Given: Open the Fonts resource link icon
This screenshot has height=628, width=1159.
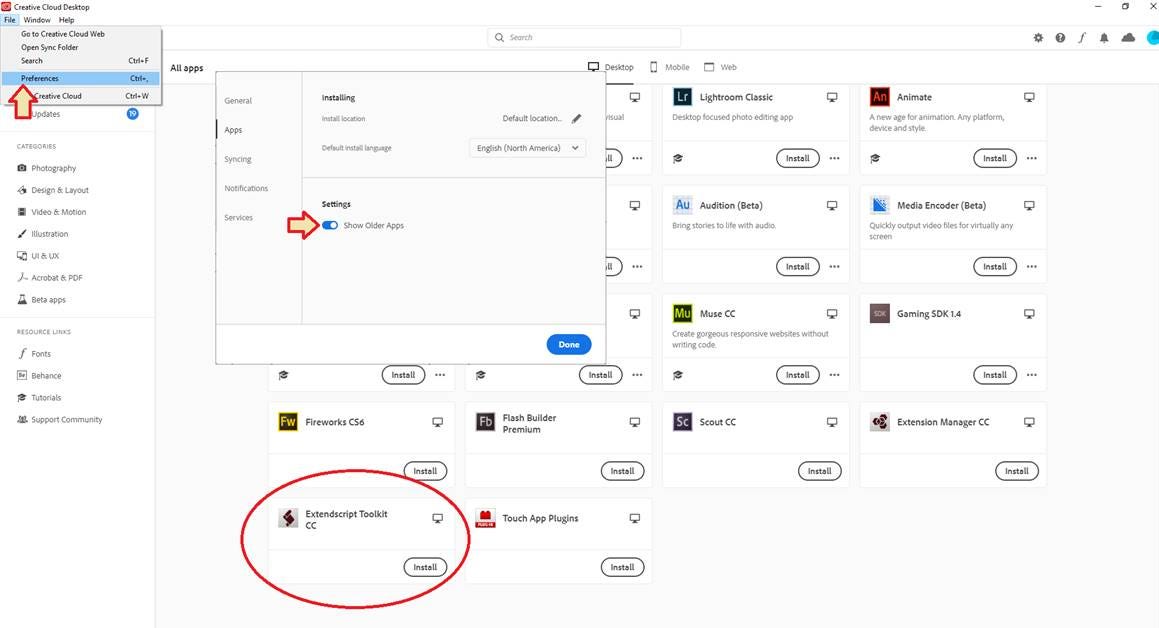Looking at the screenshot, I should point(22,353).
